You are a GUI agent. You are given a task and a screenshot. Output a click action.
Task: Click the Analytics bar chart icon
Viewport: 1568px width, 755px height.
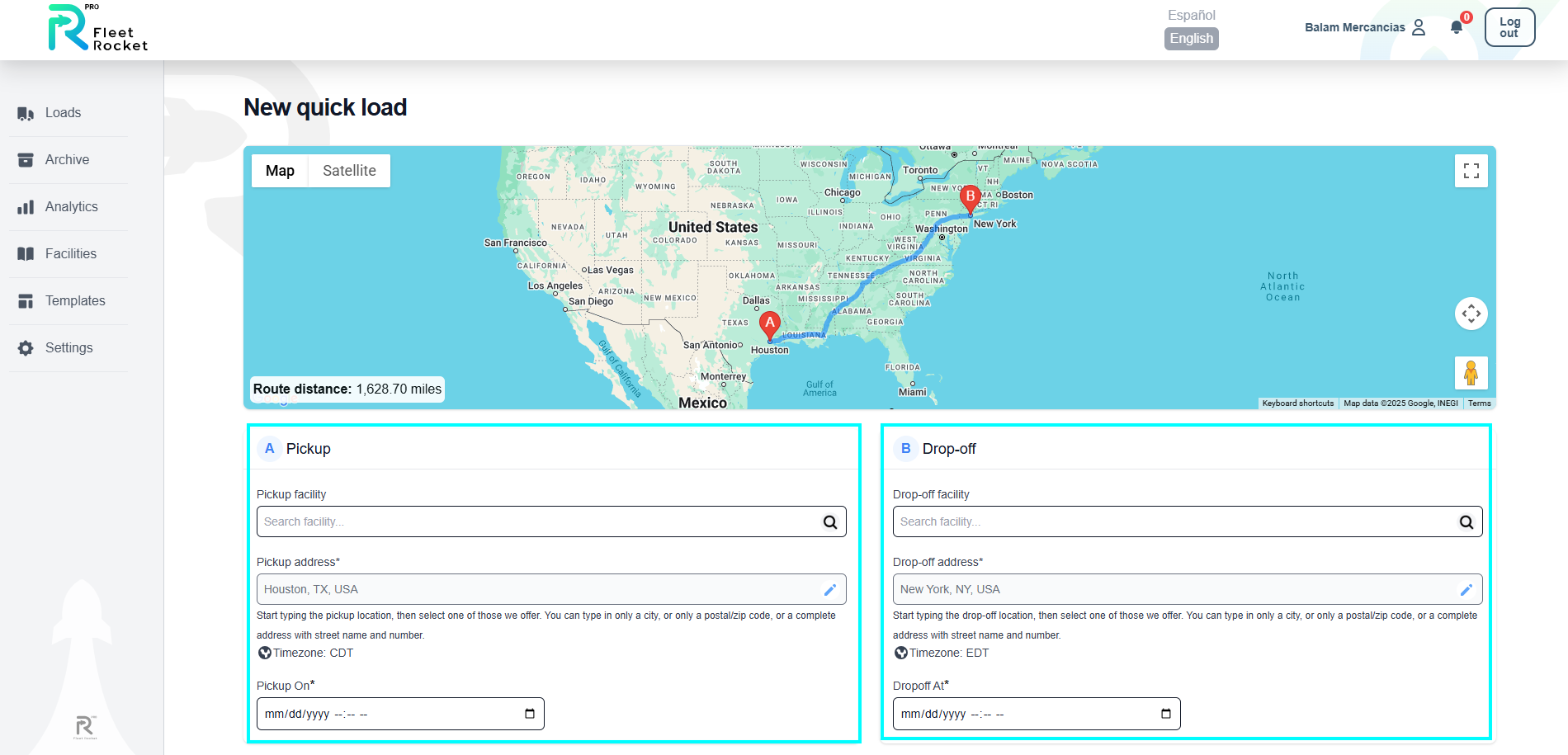tap(26, 207)
